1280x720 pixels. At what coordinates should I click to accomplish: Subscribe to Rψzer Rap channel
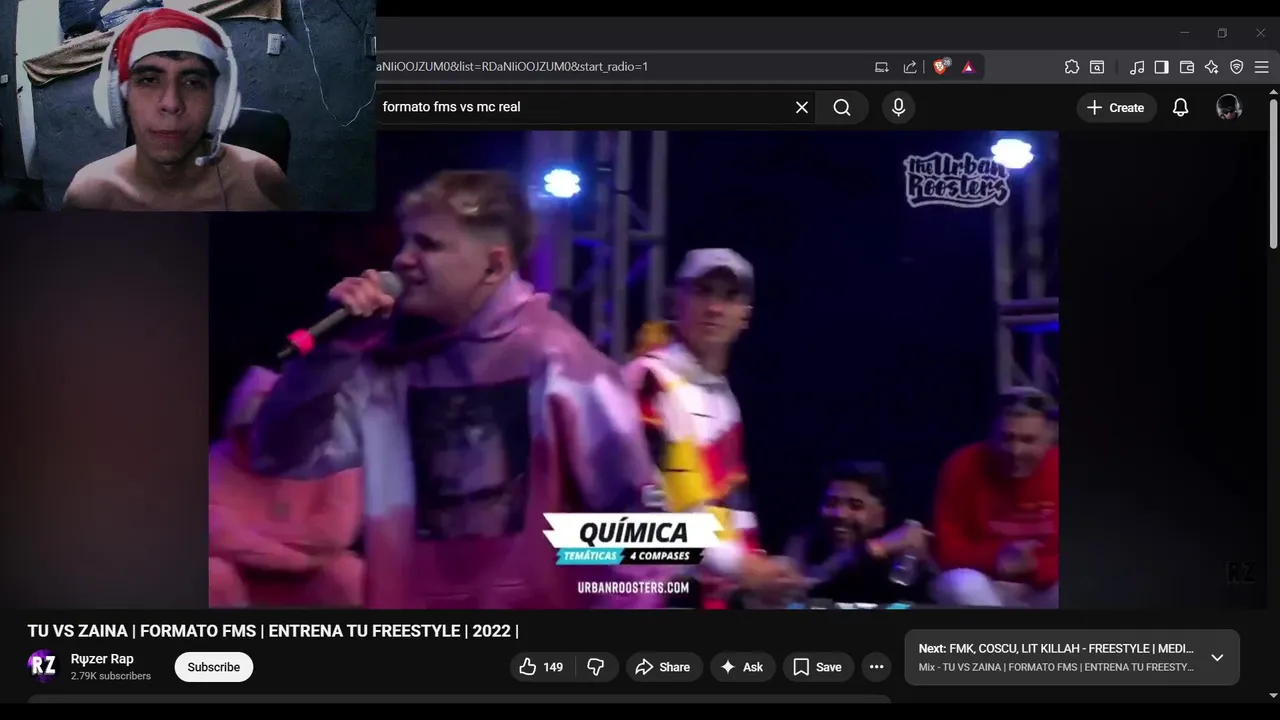pyautogui.click(x=214, y=667)
